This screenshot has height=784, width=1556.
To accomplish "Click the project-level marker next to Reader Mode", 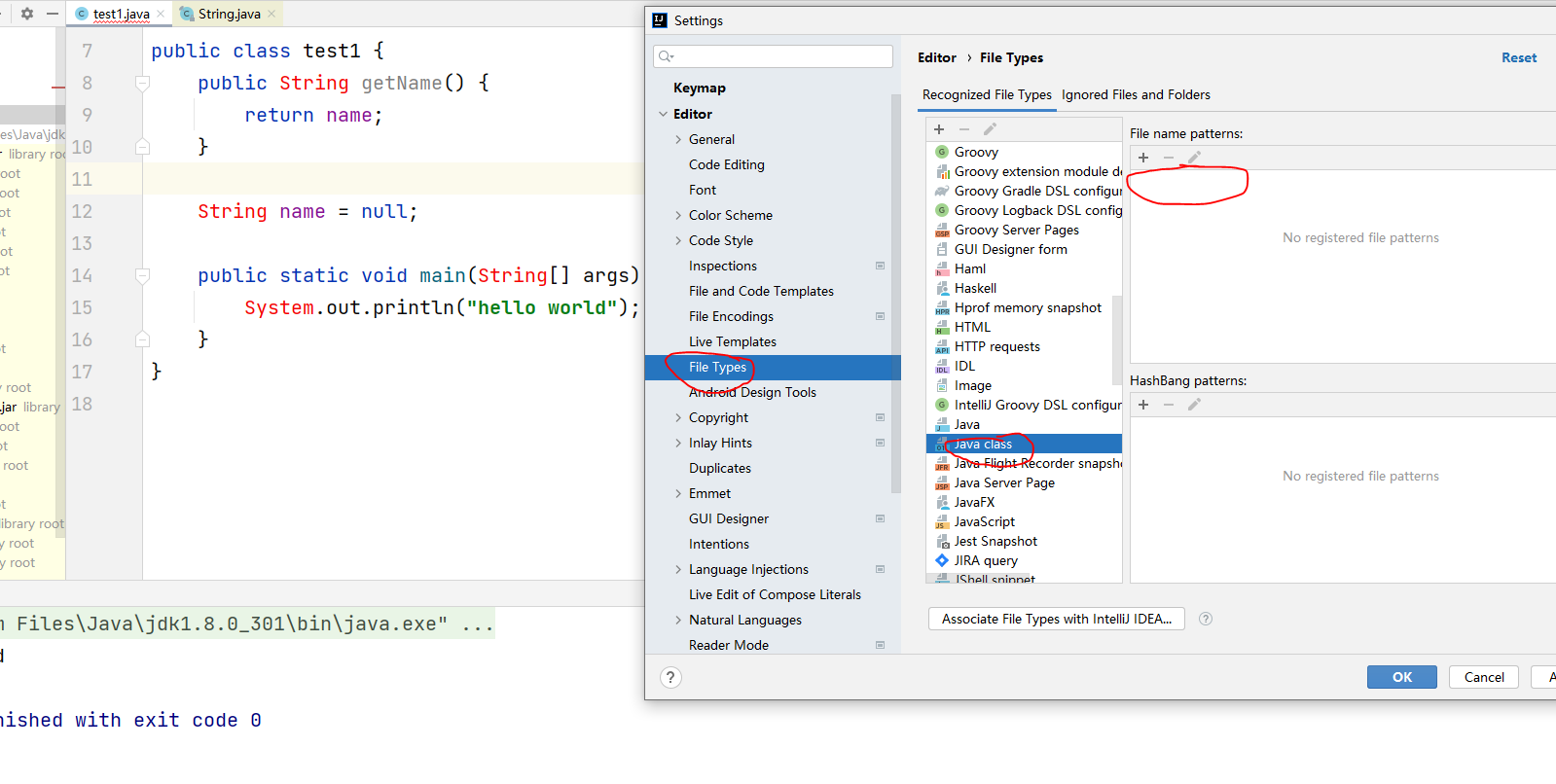I will [880, 645].
